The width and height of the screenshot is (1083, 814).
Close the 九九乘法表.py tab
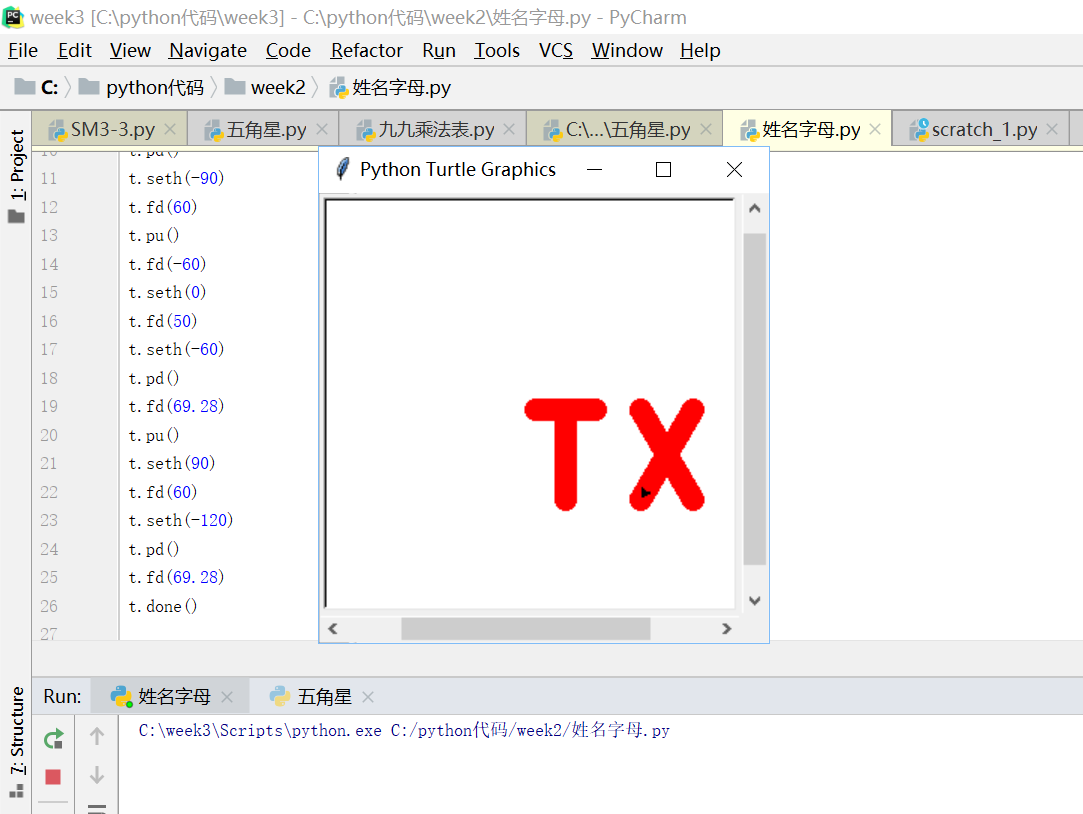click(x=509, y=129)
